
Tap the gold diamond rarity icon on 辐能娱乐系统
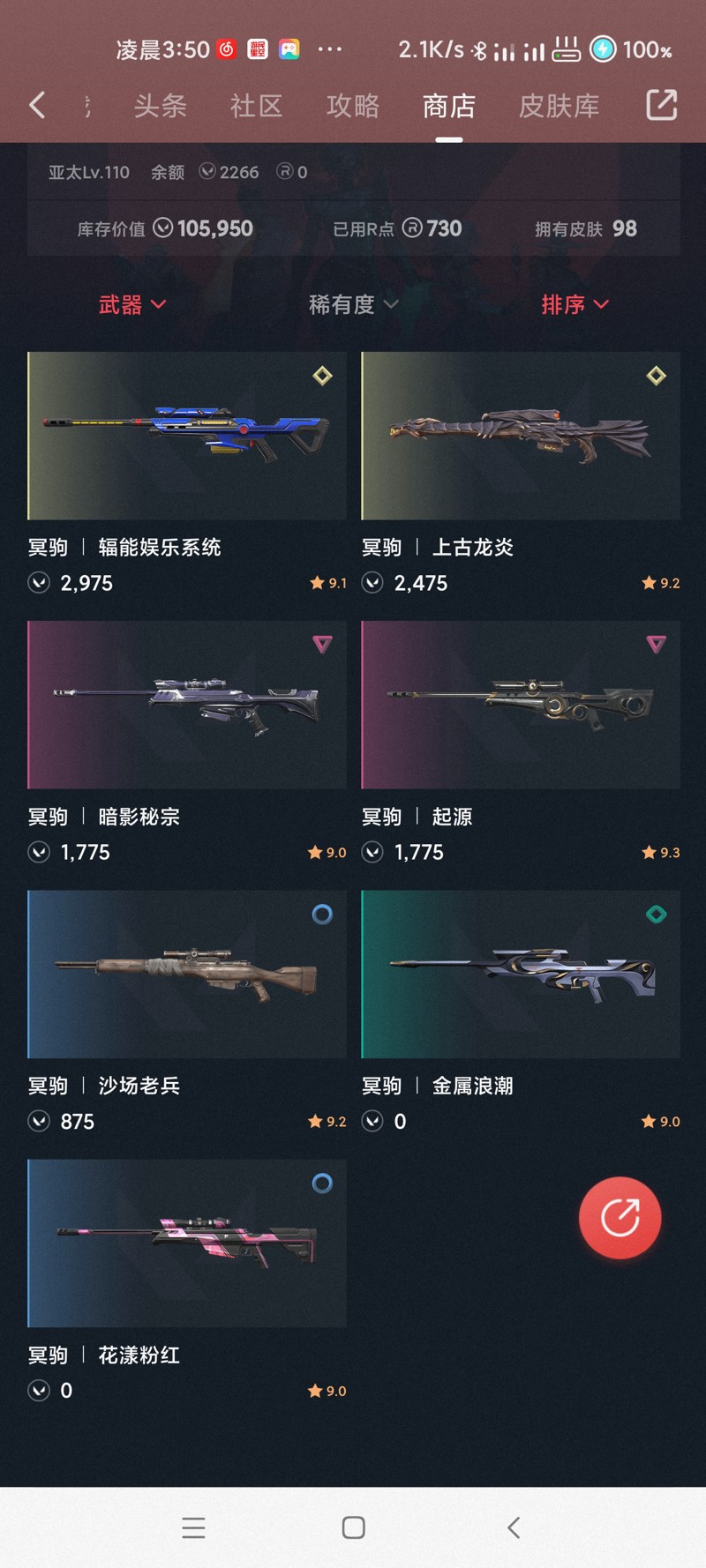pyautogui.click(x=322, y=376)
